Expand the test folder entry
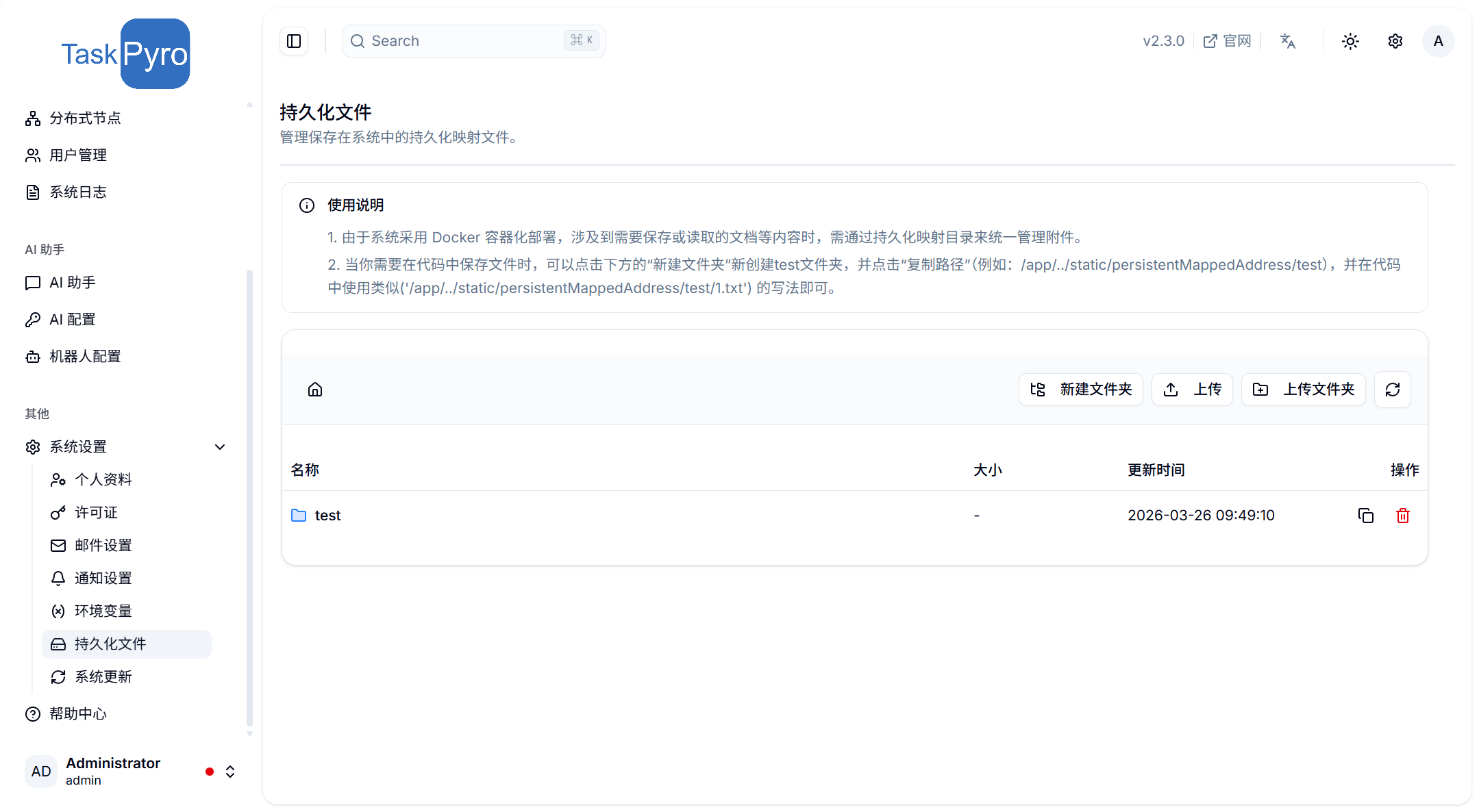Viewport: 1479px width, 812px height. tap(327, 515)
